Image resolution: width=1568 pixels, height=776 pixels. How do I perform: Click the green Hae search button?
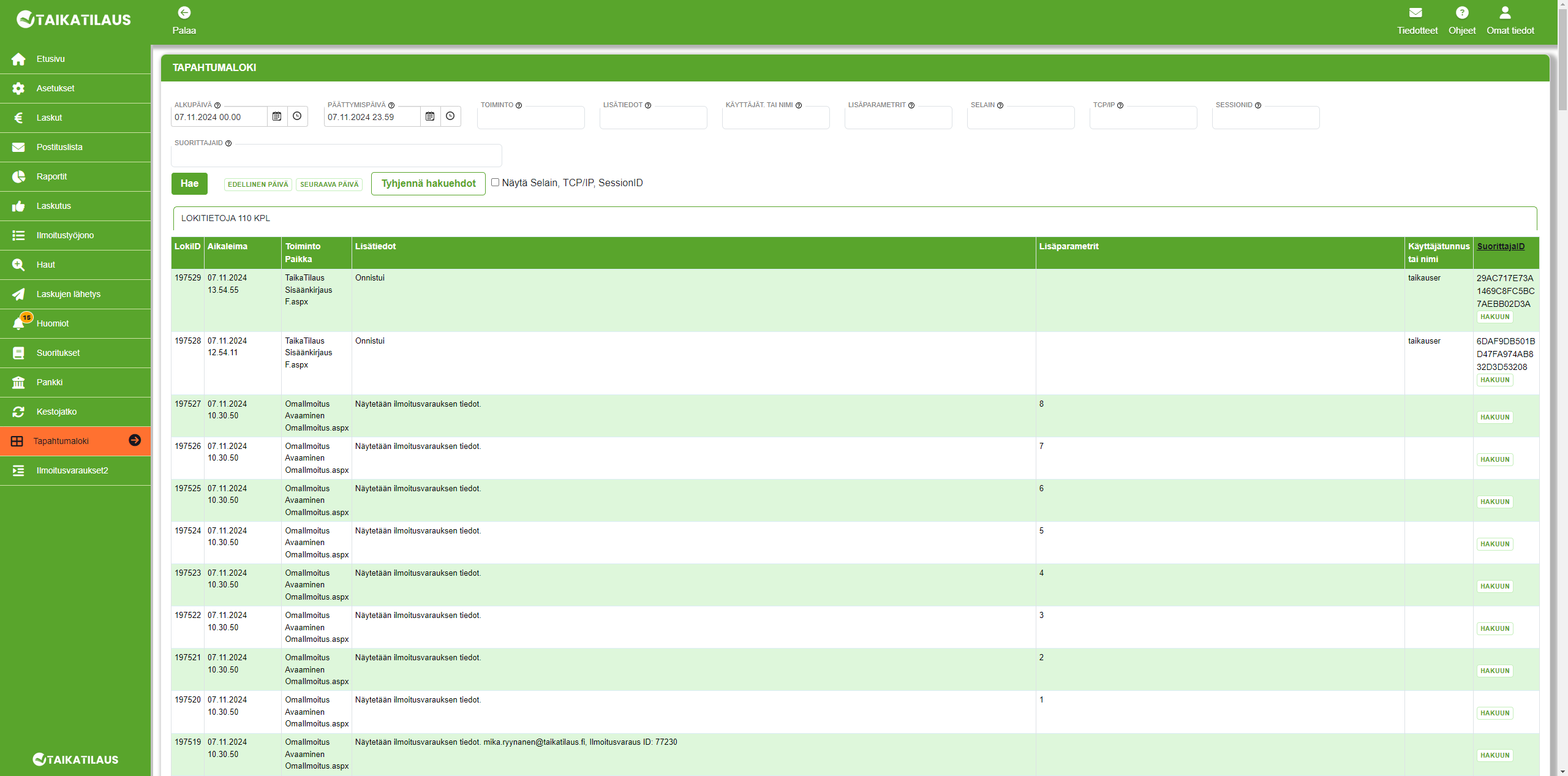coord(189,184)
